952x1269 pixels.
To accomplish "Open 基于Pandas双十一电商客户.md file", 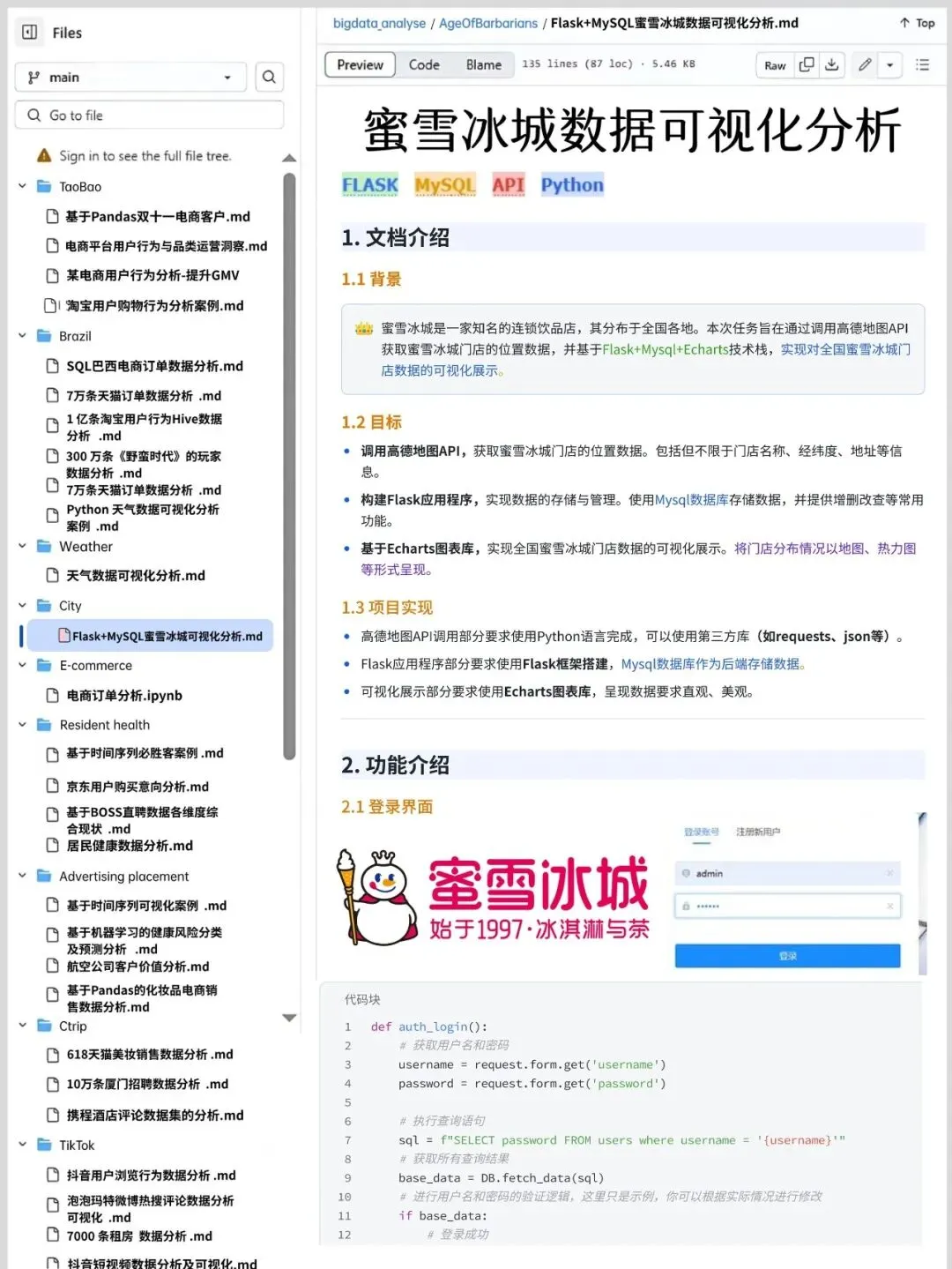I will point(157,217).
